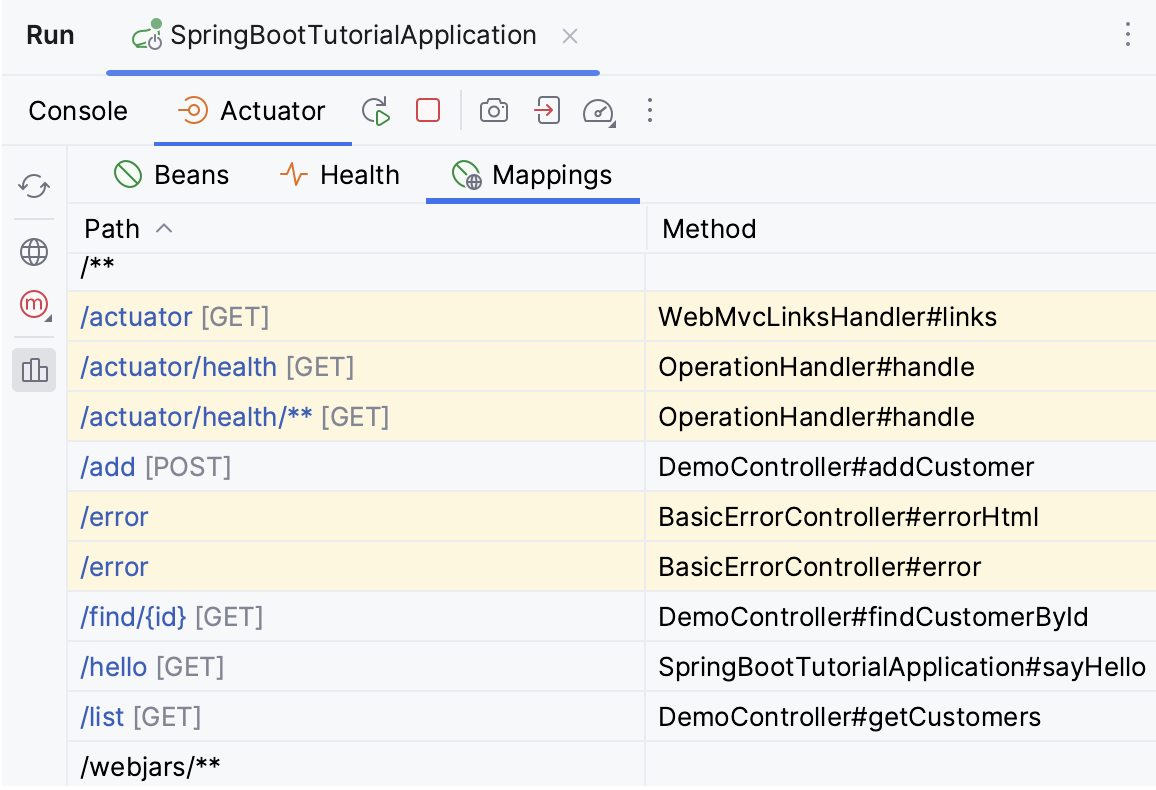Viewport: 1156px width, 790px height.
Task: Click the Spring Boot run configuration icon
Action: click(147, 35)
